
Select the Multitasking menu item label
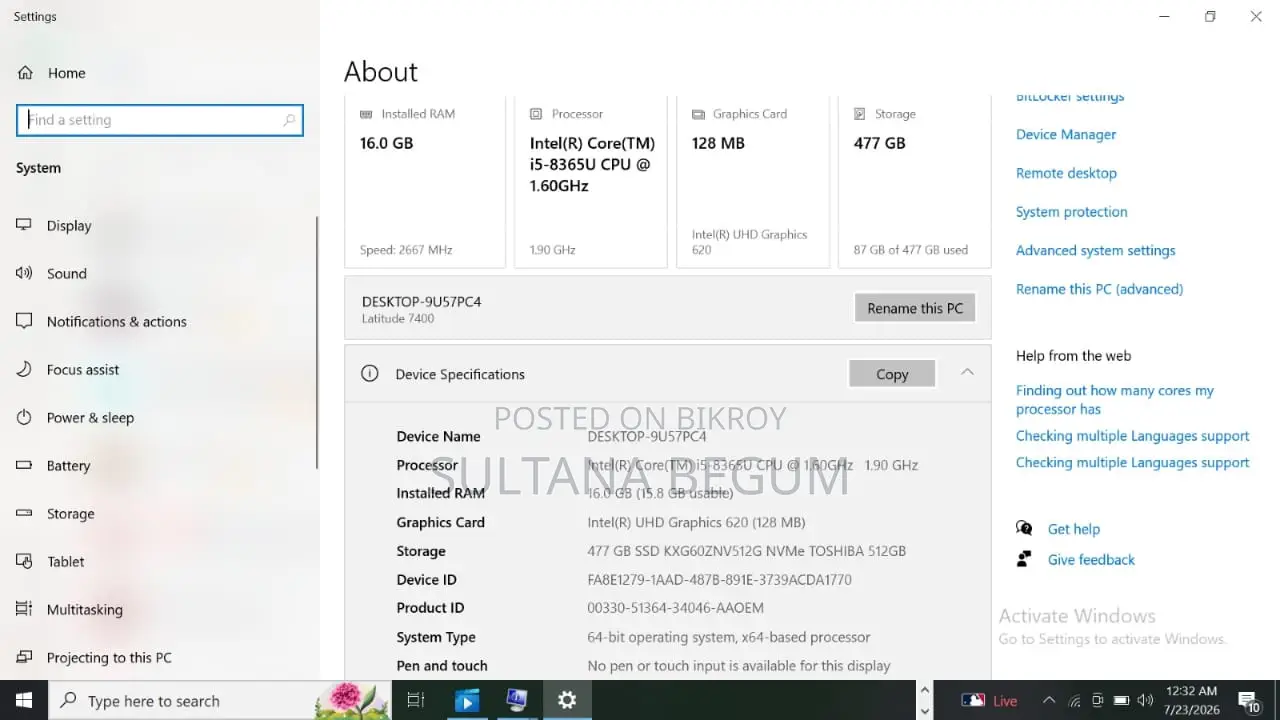click(85, 610)
